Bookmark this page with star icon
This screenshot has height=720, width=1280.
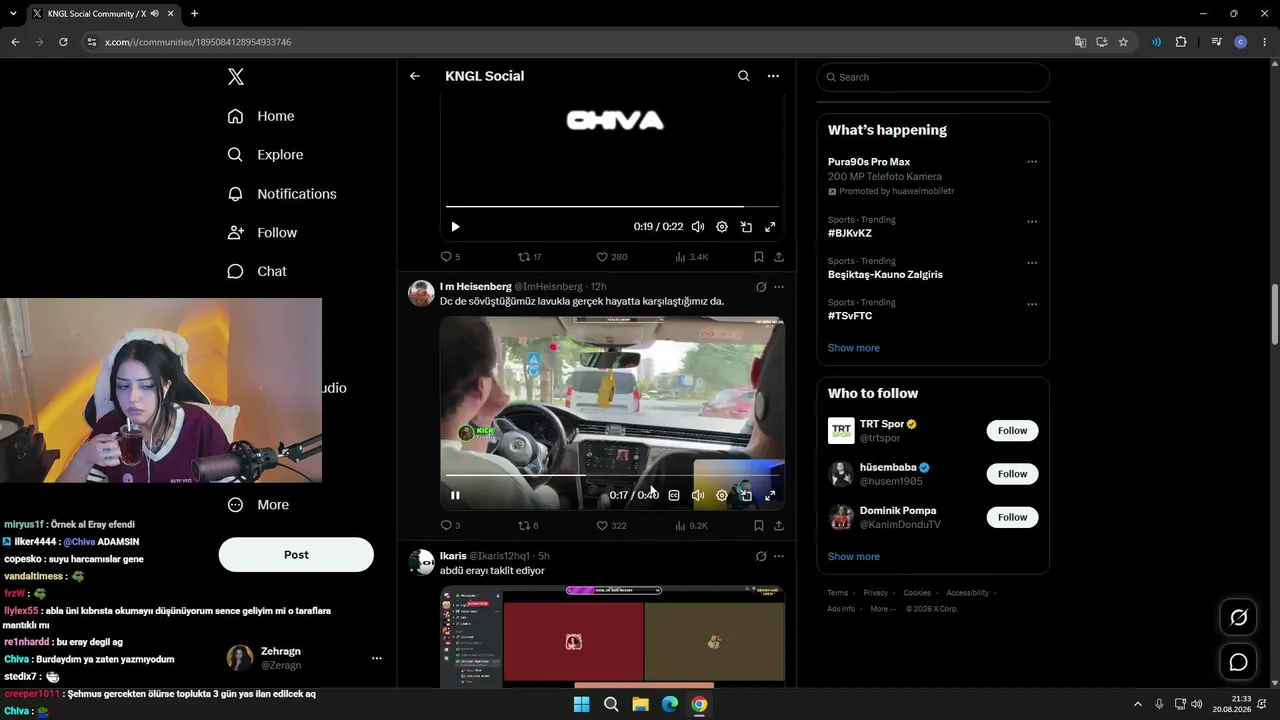(1123, 42)
